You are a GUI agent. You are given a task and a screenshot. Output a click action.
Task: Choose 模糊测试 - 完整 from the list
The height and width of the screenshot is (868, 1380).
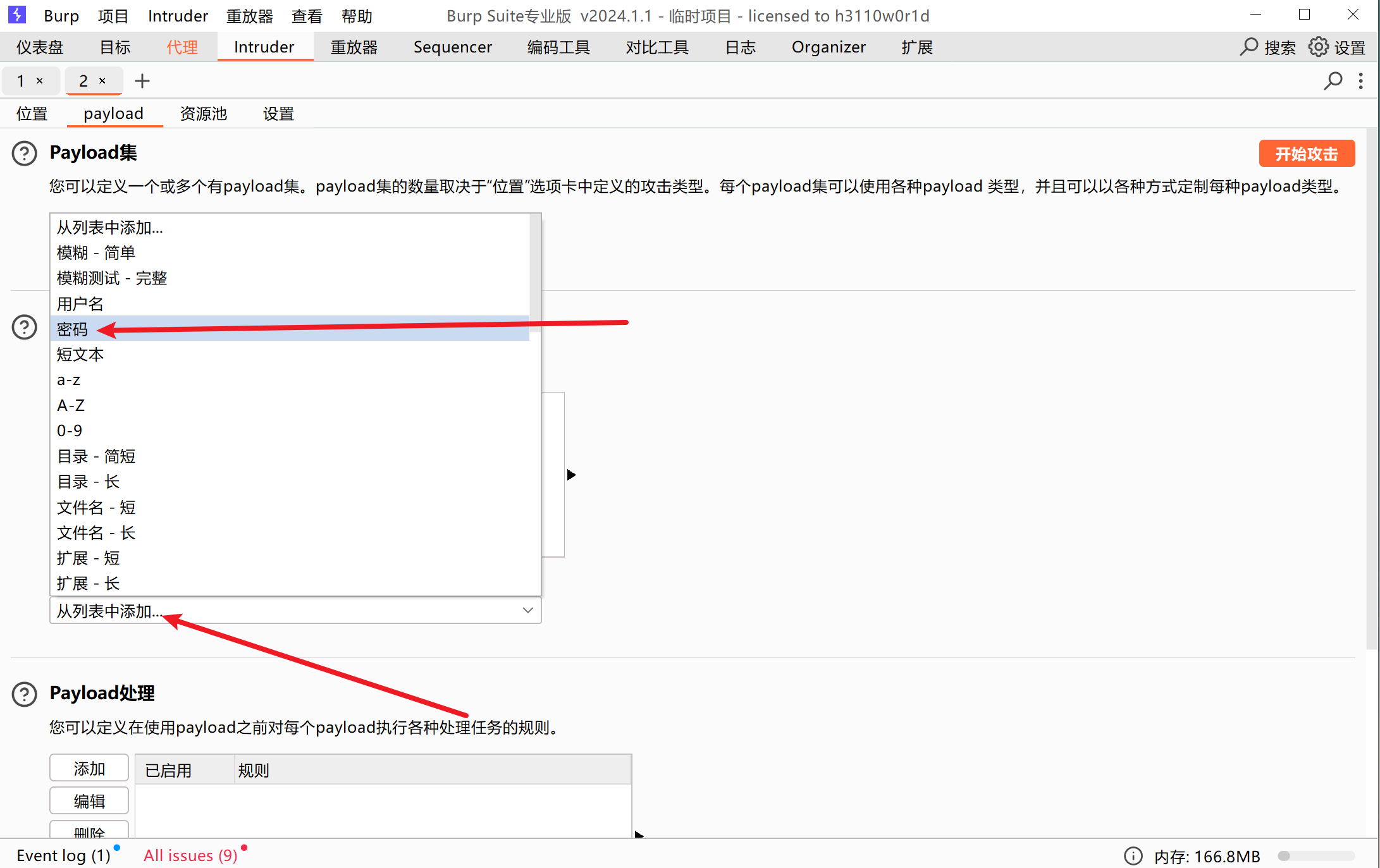[290, 278]
